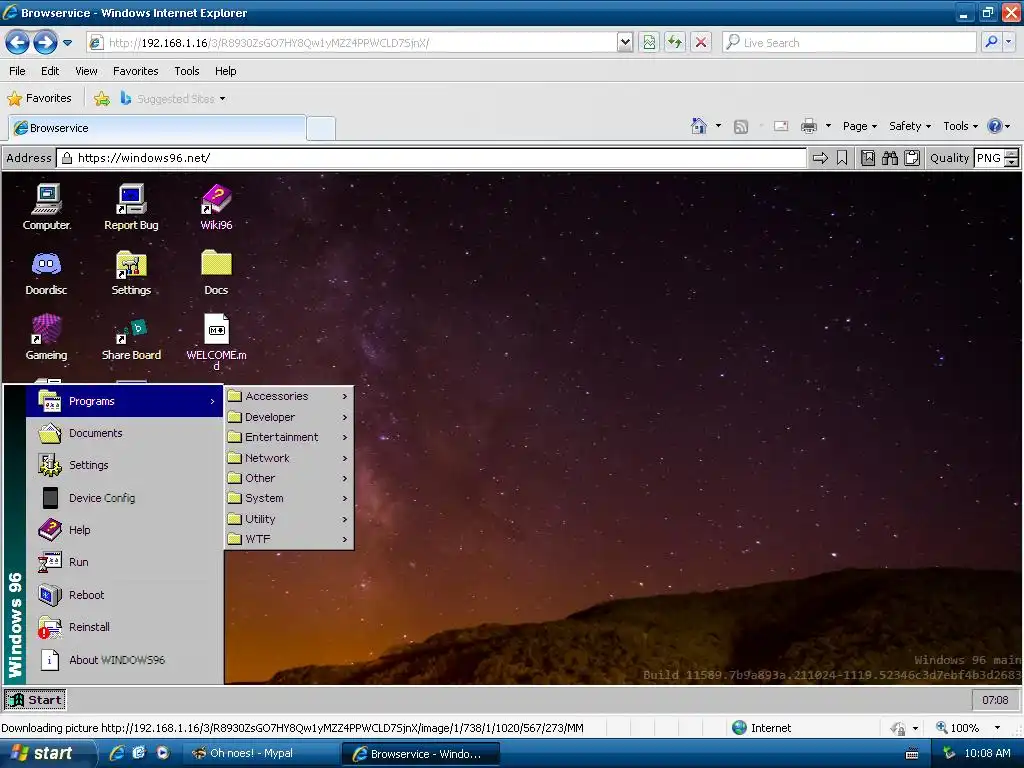This screenshot has width=1024, height=768.
Task: Select the Browservice tab
Action: (x=157, y=128)
